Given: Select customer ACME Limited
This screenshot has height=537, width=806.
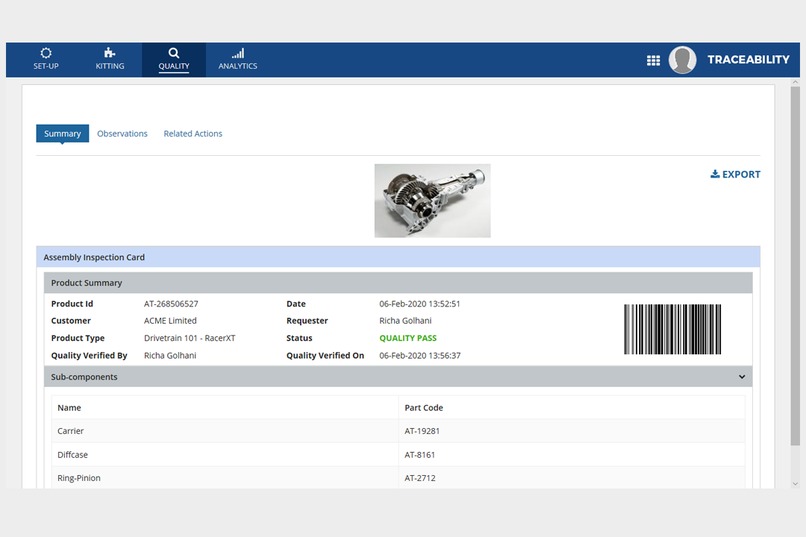Looking at the screenshot, I should [x=170, y=321].
